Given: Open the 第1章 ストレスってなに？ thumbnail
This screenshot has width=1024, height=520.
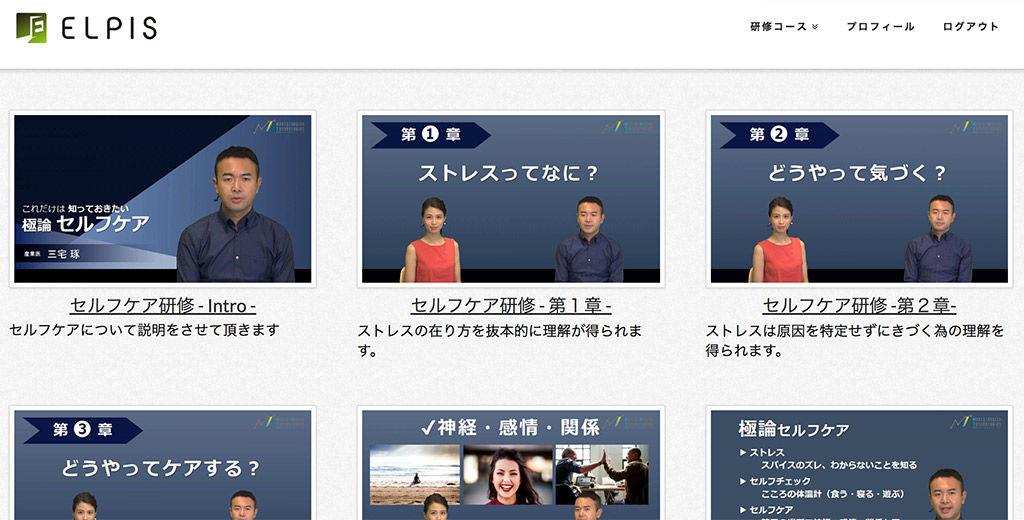Looking at the screenshot, I should pyautogui.click(x=511, y=199).
